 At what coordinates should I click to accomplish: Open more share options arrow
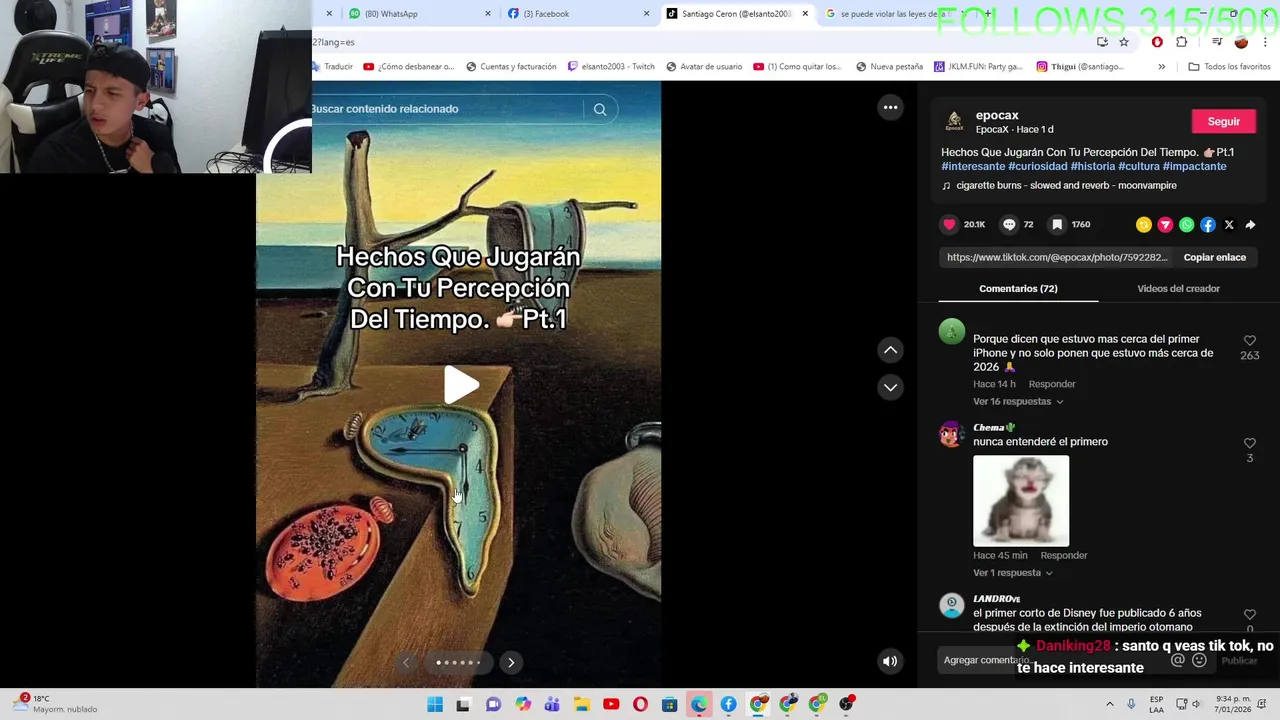pyautogui.click(x=1250, y=225)
